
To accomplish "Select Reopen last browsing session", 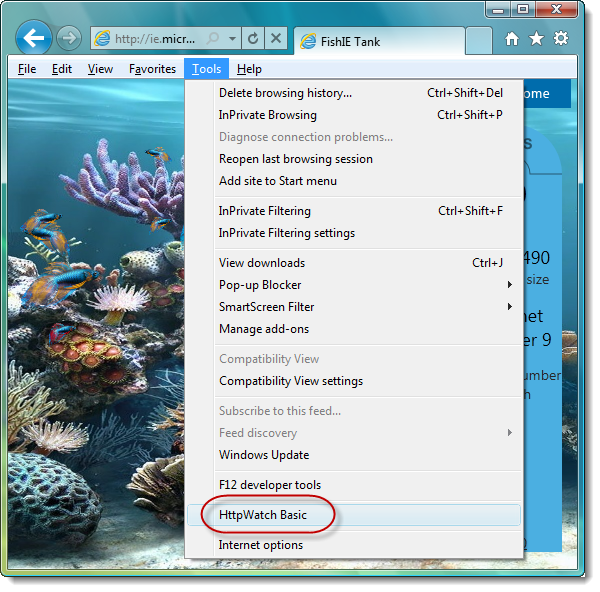I will tap(354, 159).
